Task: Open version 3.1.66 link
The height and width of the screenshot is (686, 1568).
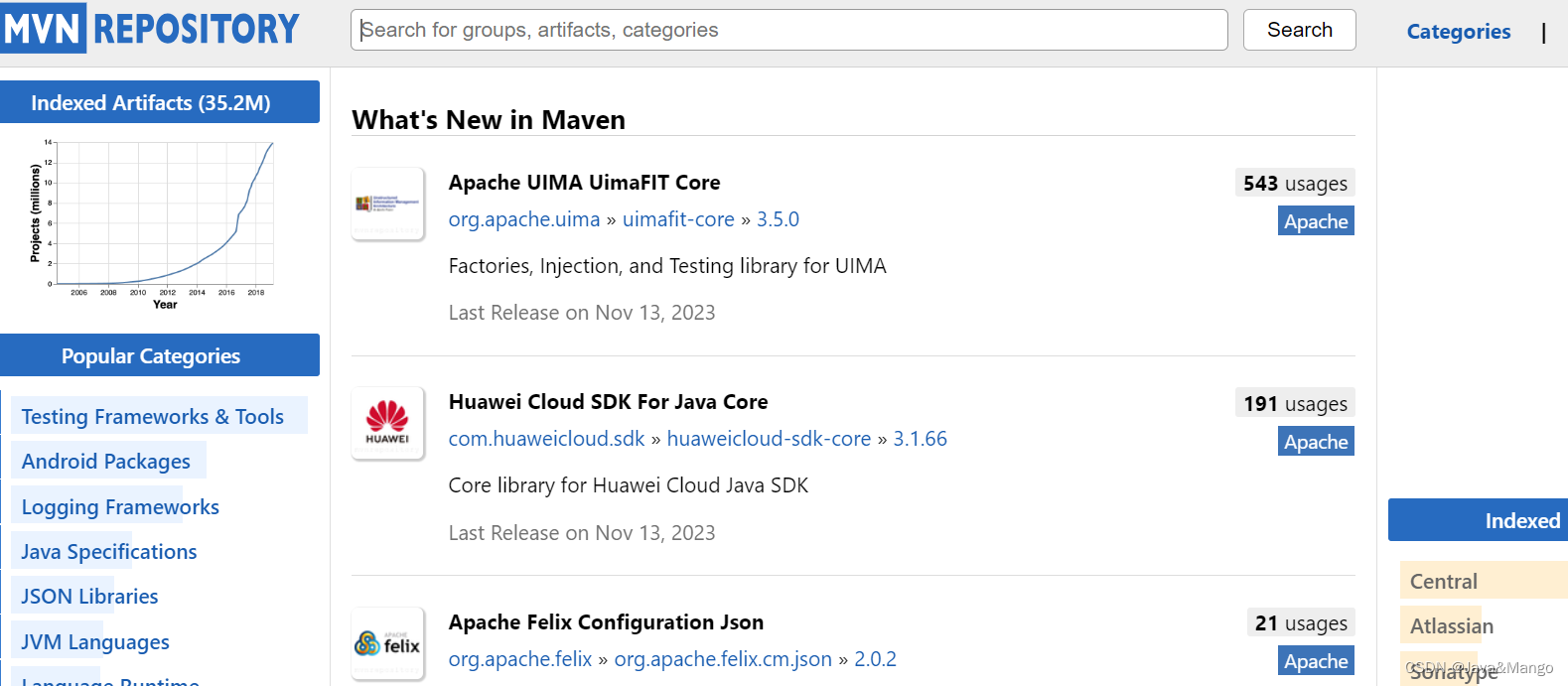Action: point(920,439)
